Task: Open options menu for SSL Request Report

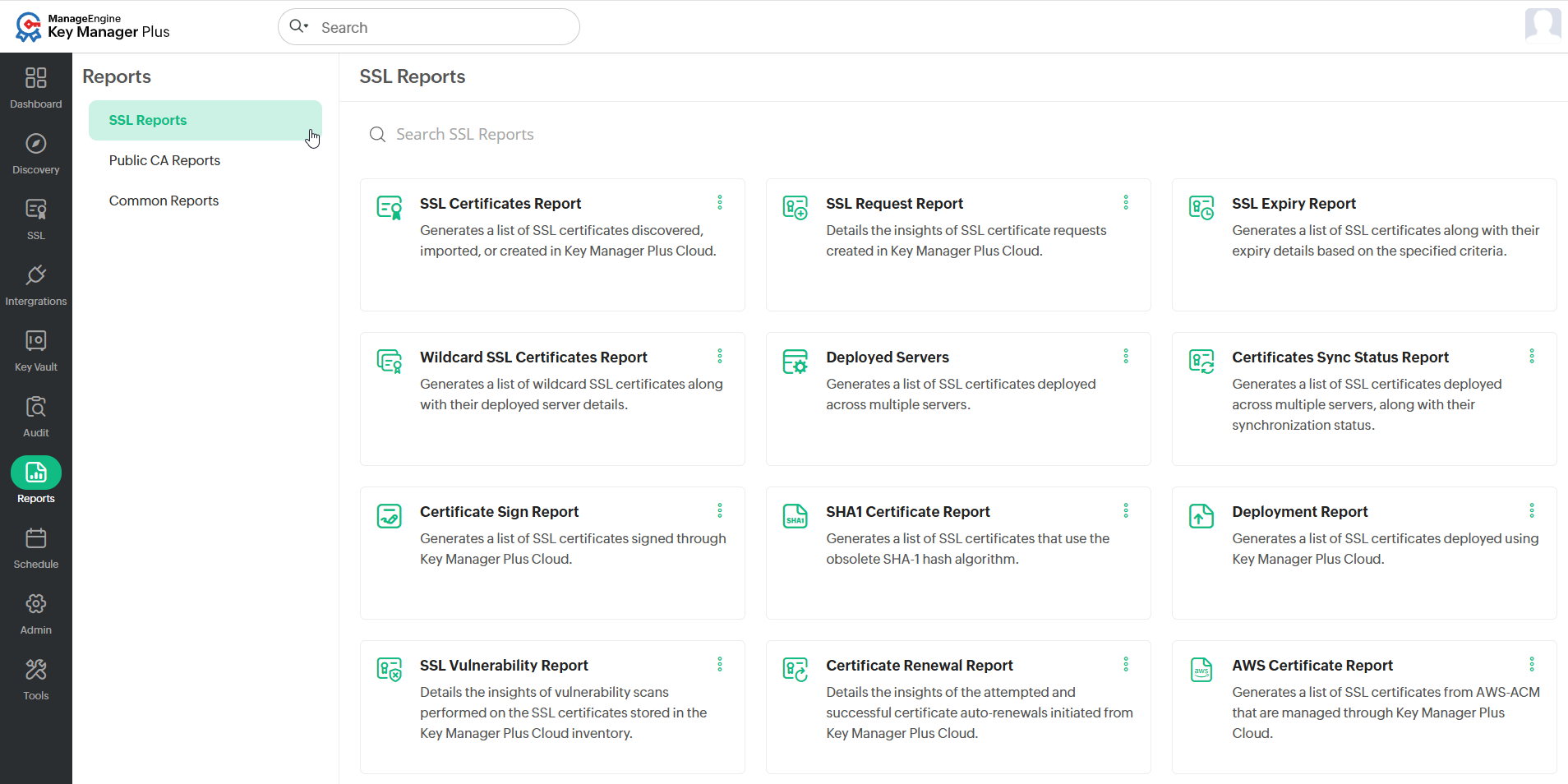Action: [1126, 202]
